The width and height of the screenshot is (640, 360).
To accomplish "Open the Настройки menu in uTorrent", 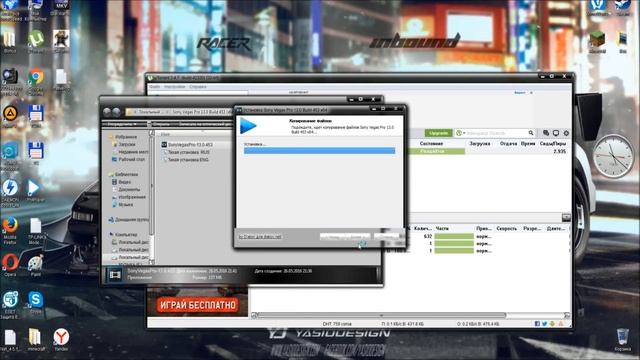I will [175, 87].
